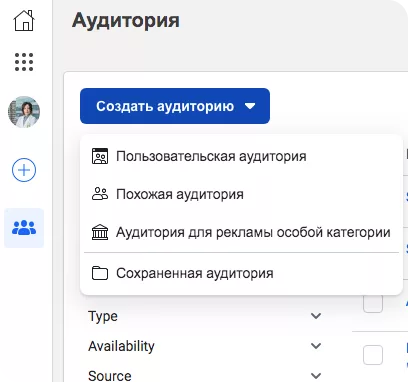Tick the checkbox beside the Type filter

pos(373,303)
